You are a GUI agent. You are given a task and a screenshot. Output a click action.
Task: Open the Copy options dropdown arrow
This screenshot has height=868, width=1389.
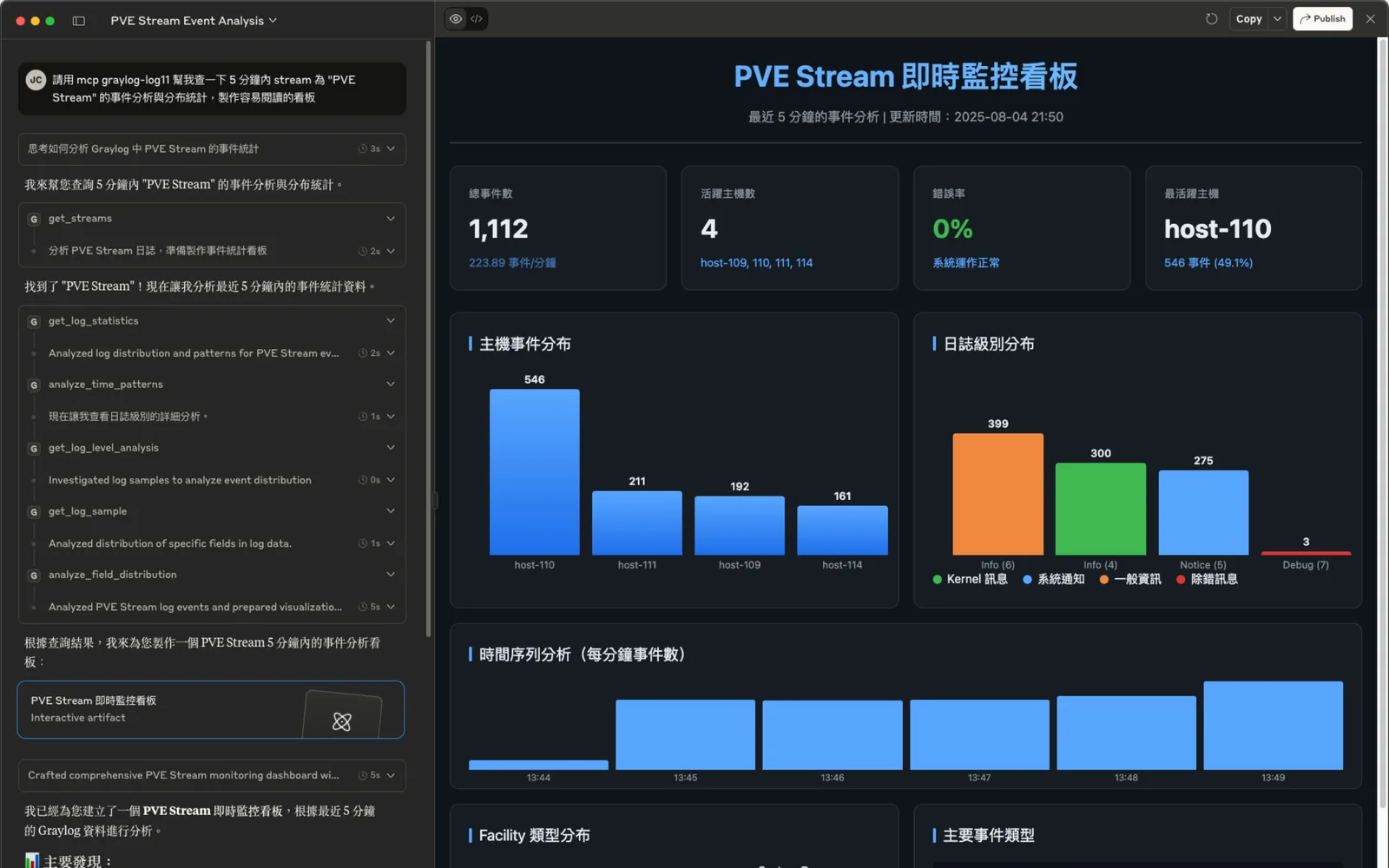pos(1277,19)
